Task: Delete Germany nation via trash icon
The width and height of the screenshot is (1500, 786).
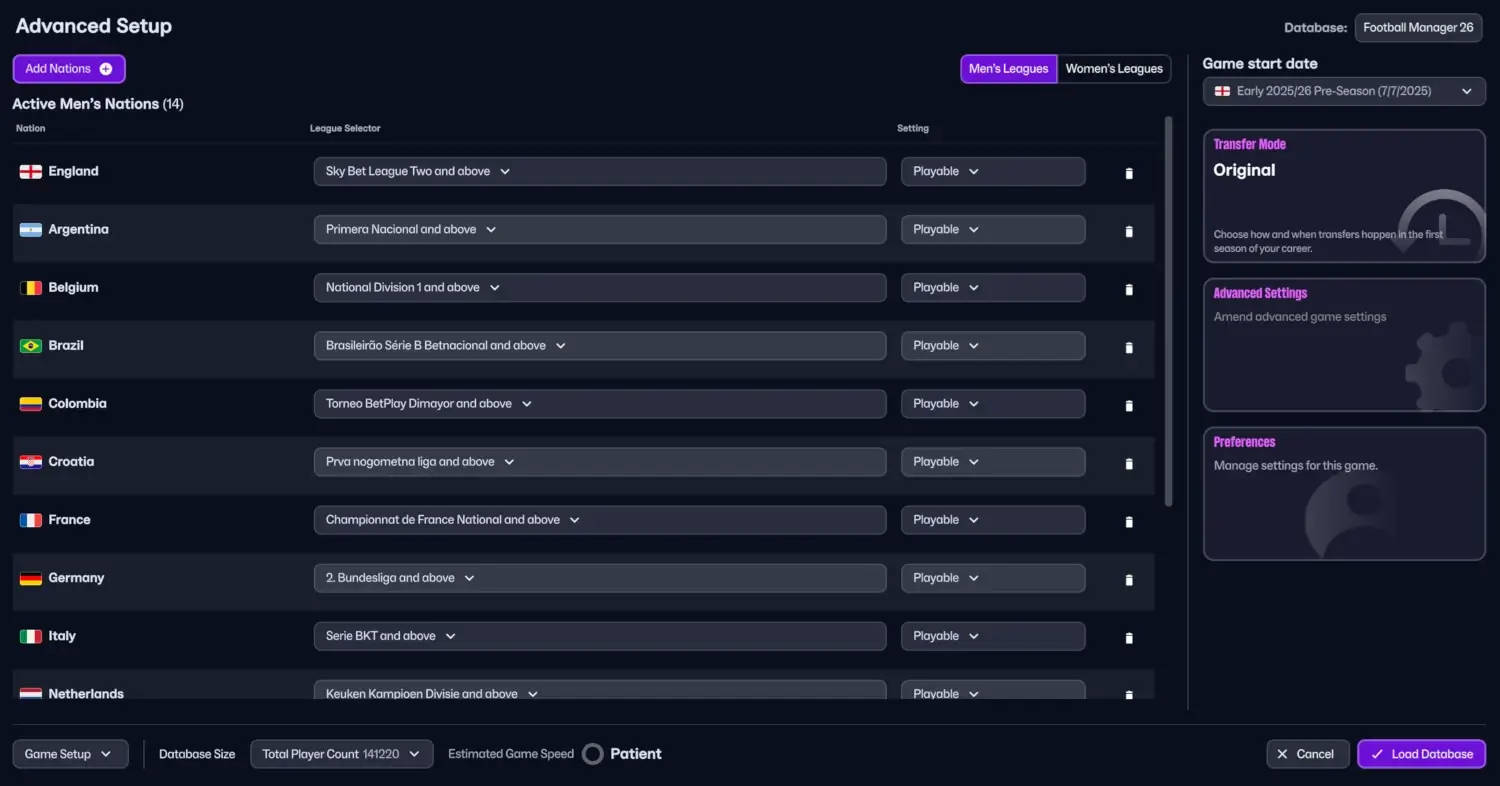Action: 1129,579
